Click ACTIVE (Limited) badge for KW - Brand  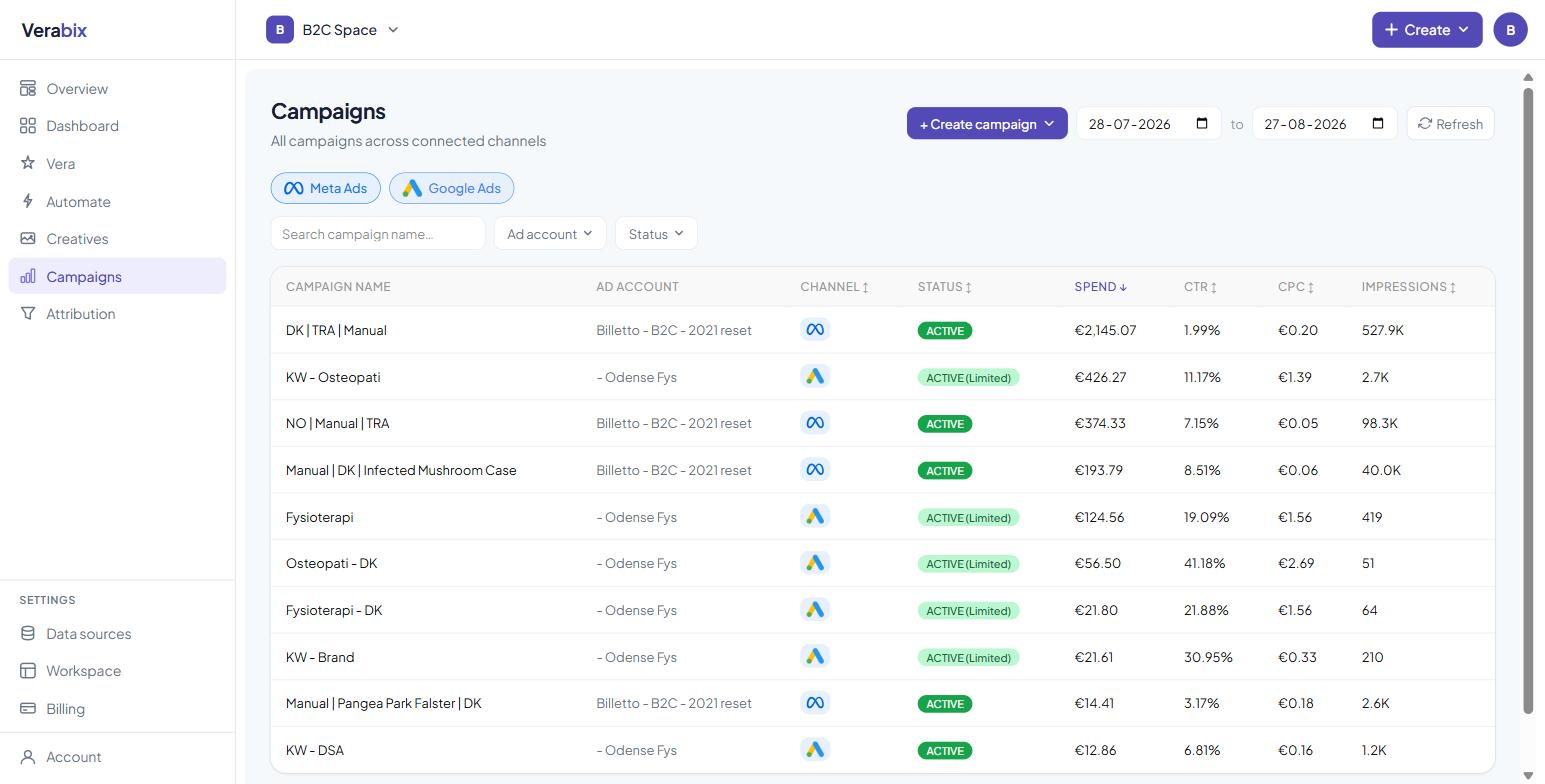968,657
